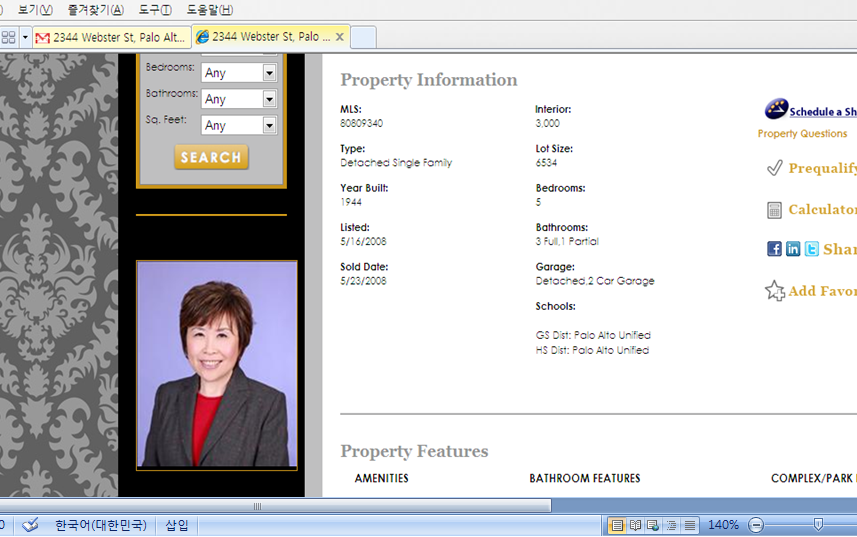Switch to draft view in status bar

pos(690,525)
